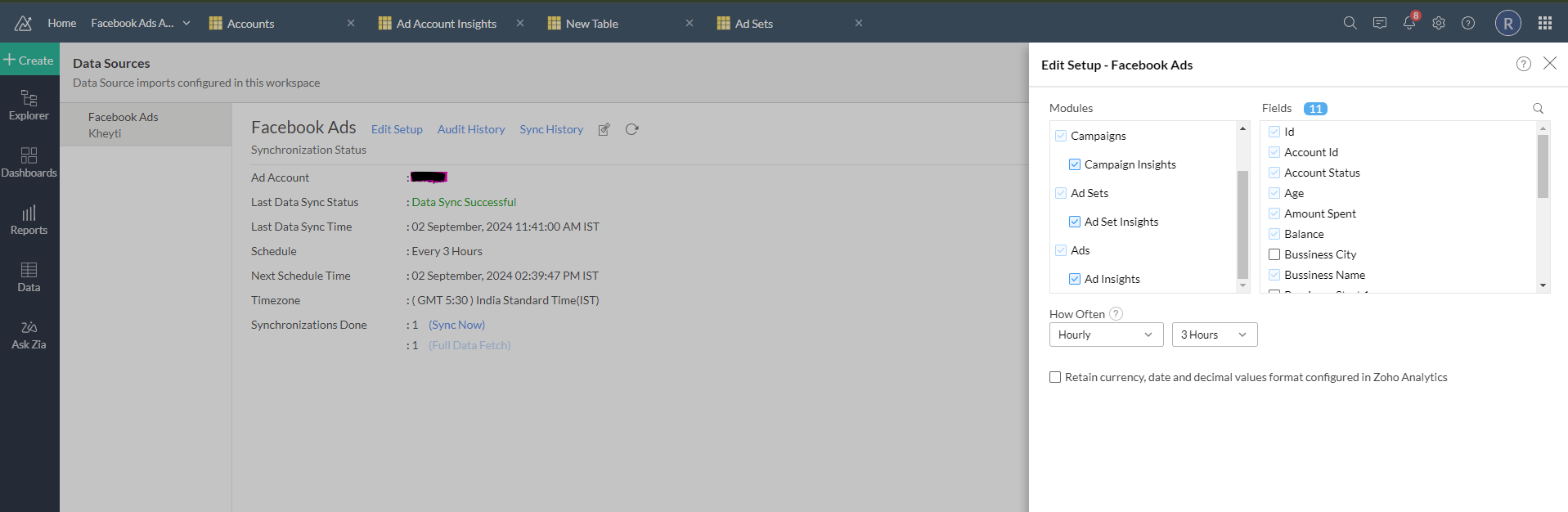Click the Fields count badge 11
The height and width of the screenshot is (512, 1568).
click(1315, 109)
